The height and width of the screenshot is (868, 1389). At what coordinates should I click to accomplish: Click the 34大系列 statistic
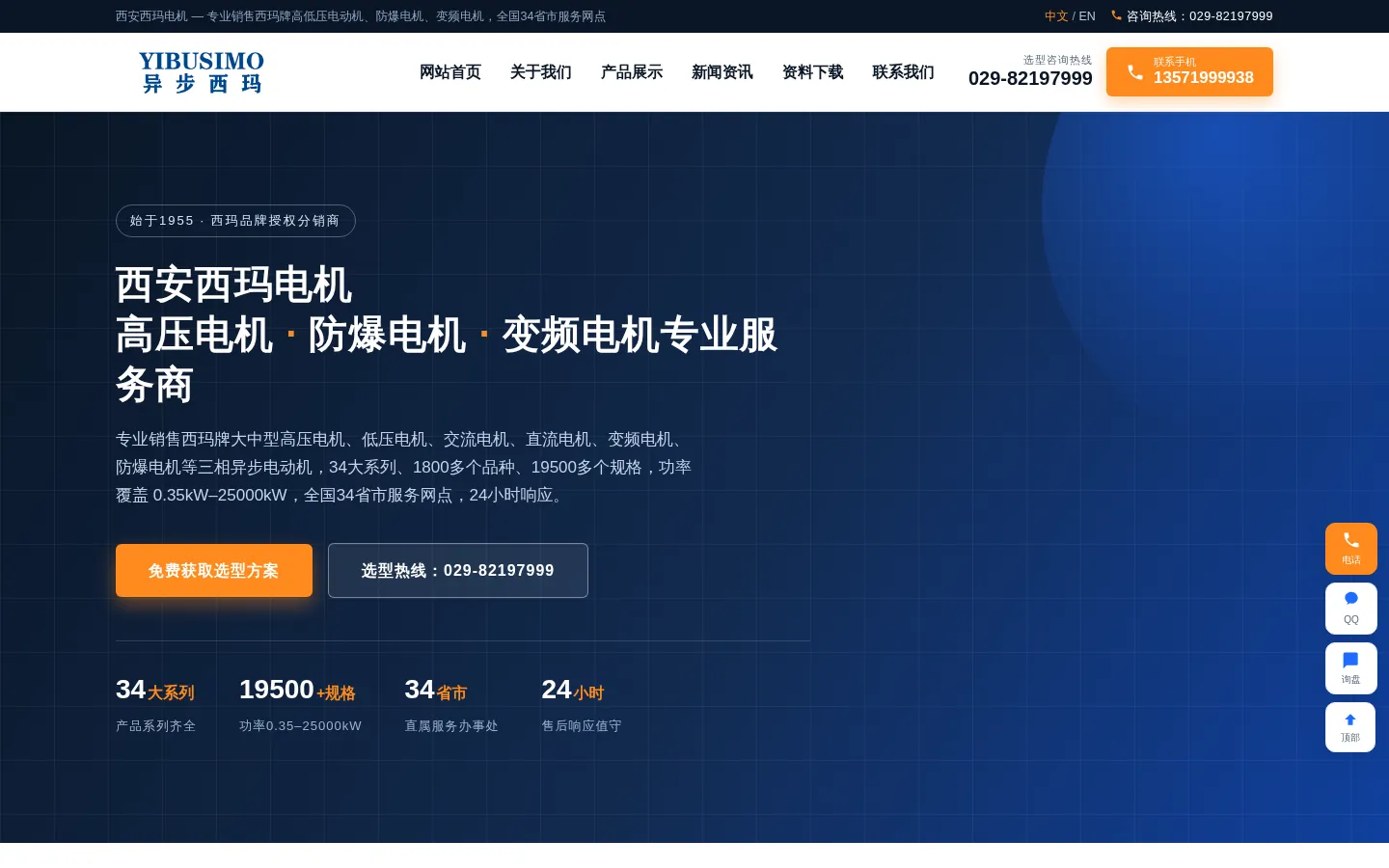point(155,691)
